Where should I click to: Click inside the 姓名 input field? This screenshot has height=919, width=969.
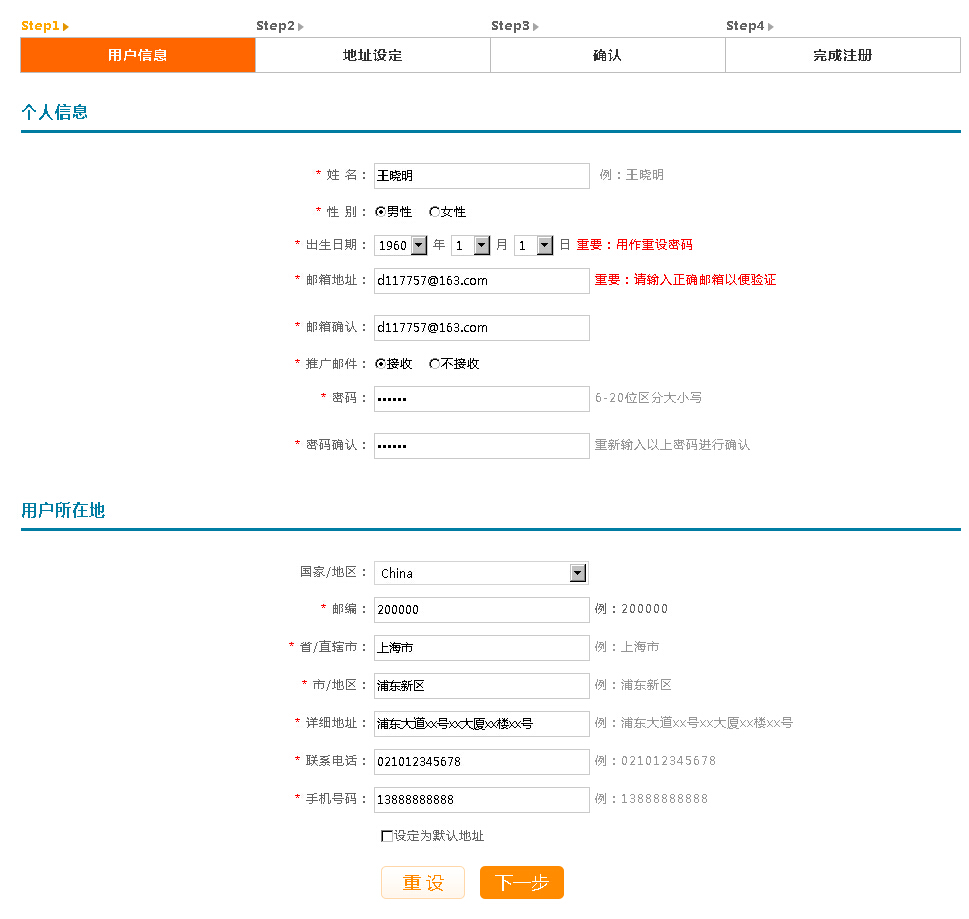(480, 175)
